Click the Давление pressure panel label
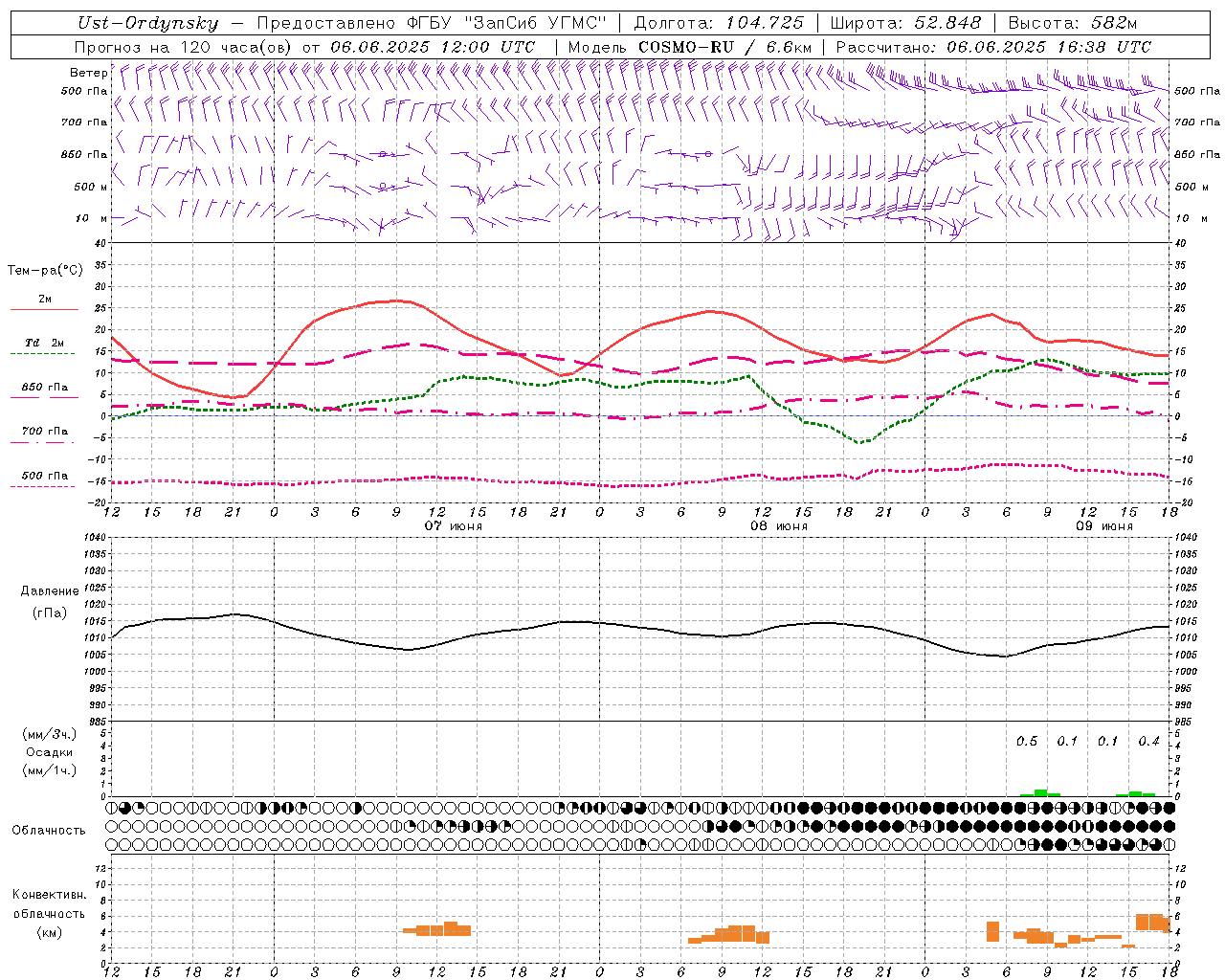Screen dimensions: 1225x980 tap(50, 591)
